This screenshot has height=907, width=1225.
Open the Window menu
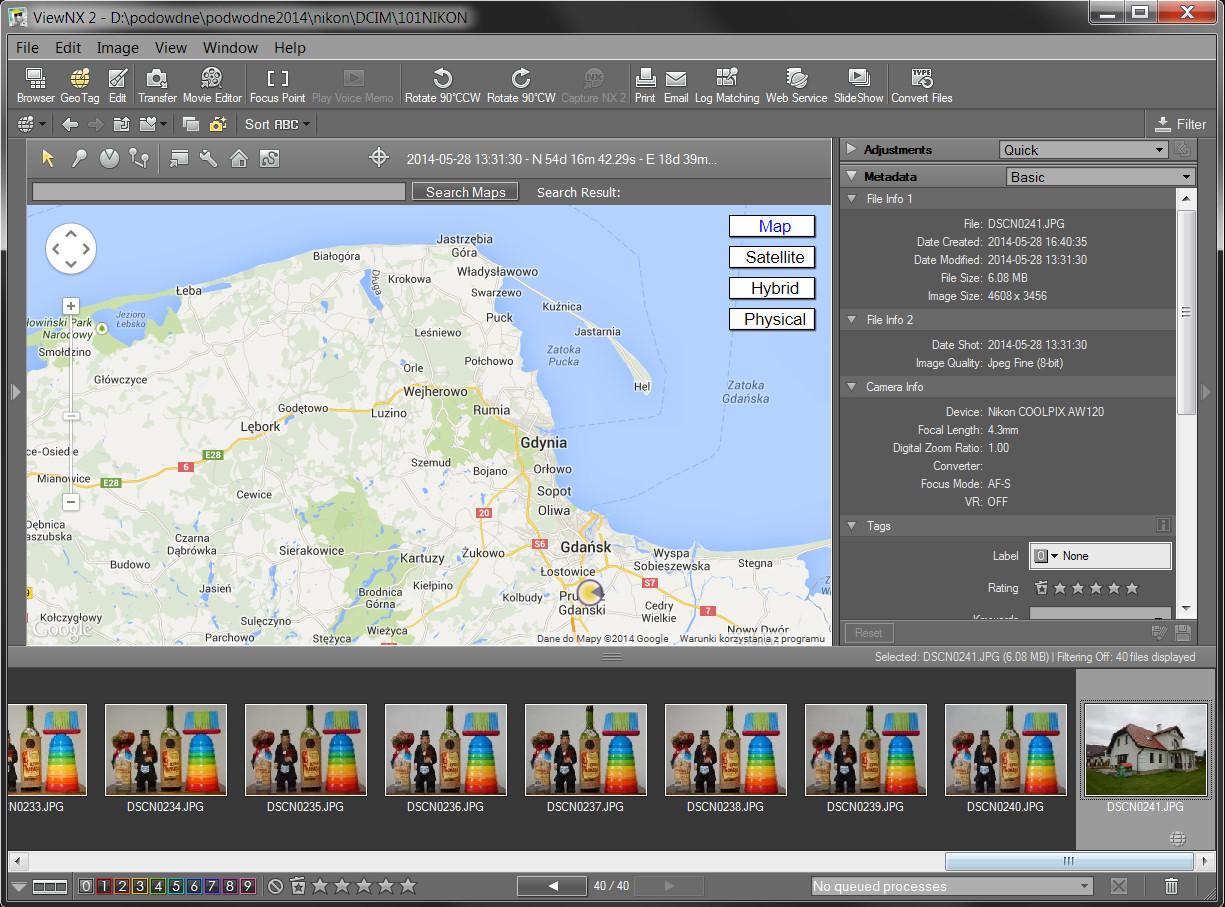230,47
